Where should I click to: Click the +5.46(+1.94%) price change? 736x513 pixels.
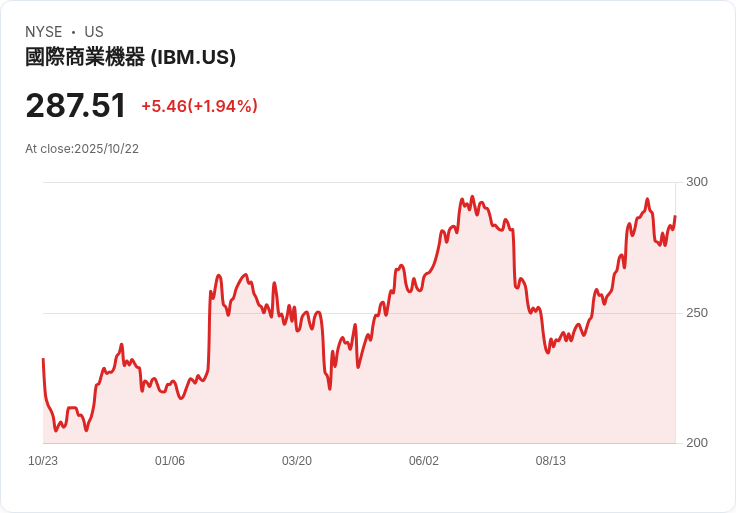[x=199, y=106]
